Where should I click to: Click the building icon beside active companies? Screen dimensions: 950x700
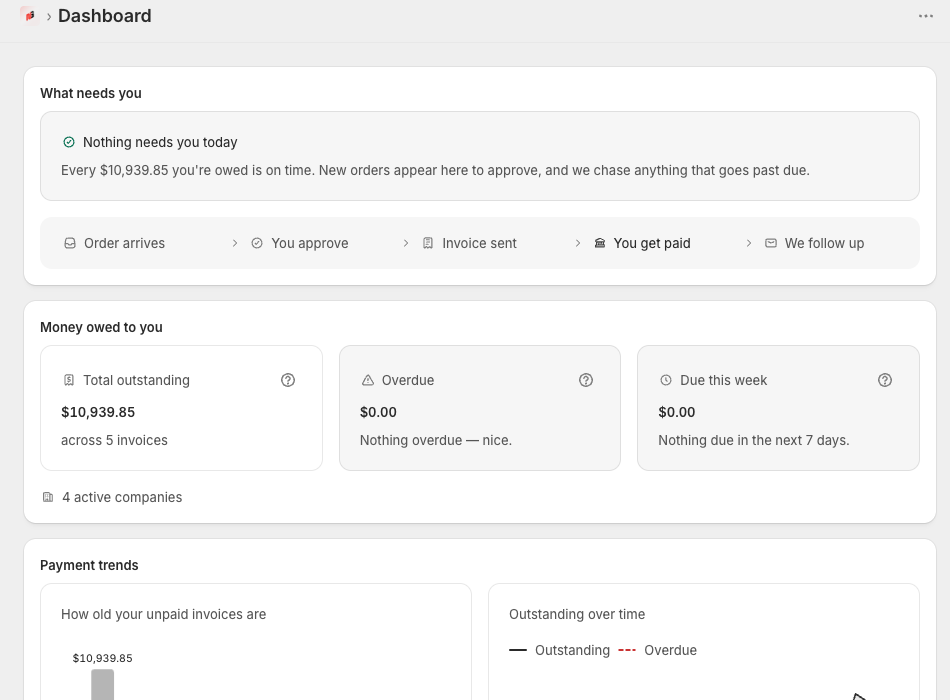point(48,497)
